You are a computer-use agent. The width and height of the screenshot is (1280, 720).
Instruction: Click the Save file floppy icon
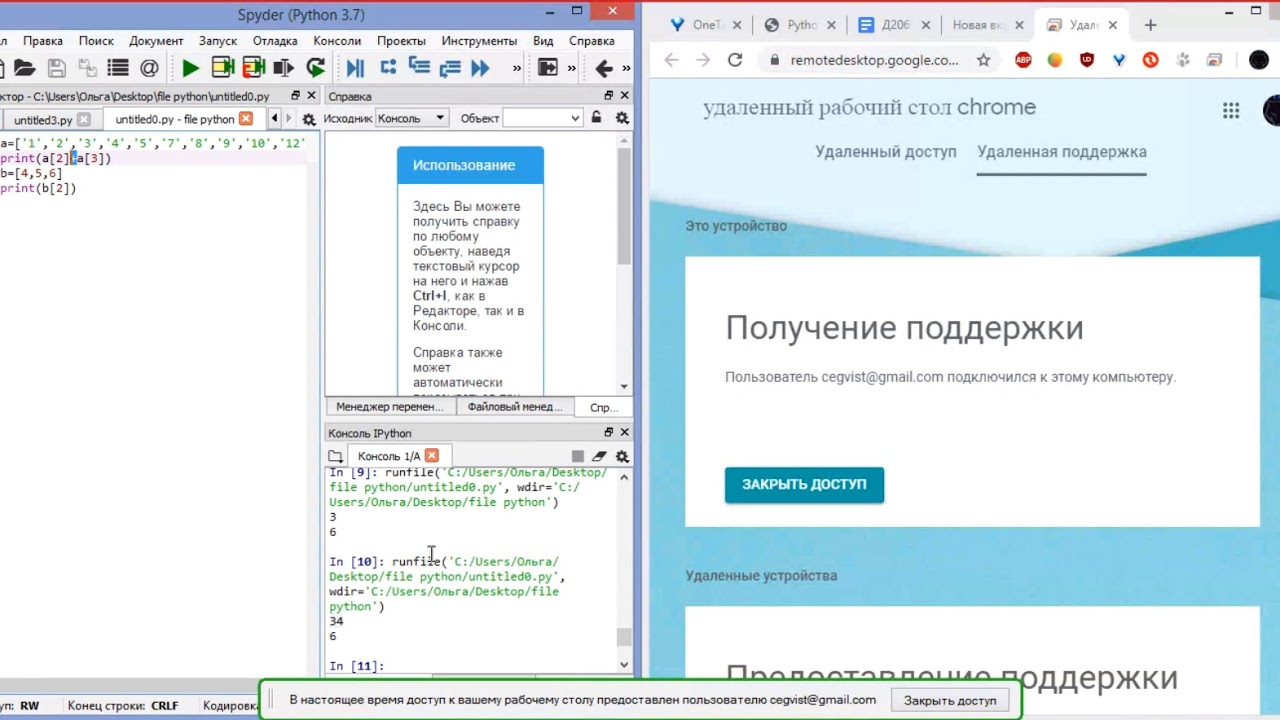point(57,68)
